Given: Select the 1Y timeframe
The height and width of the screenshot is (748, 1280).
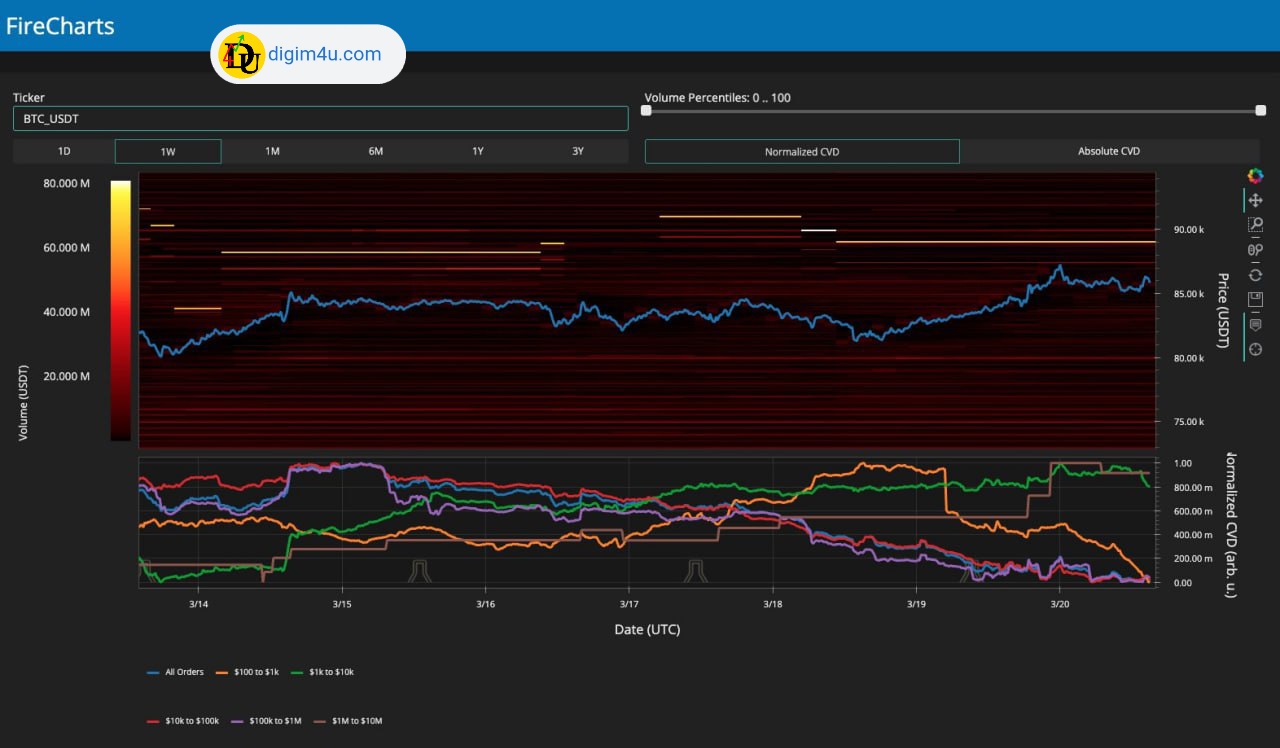Looking at the screenshot, I should point(478,151).
